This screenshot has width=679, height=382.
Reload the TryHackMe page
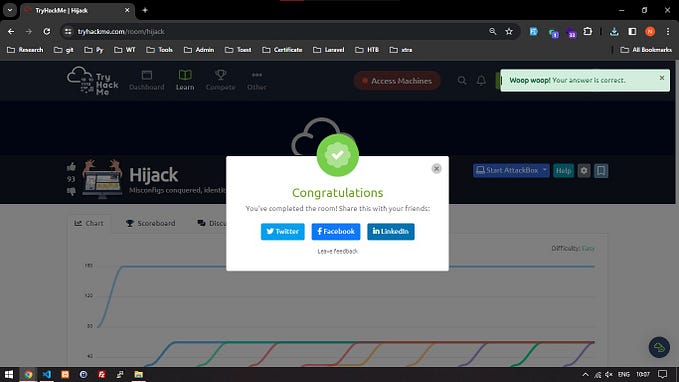click(x=47, y=32)
